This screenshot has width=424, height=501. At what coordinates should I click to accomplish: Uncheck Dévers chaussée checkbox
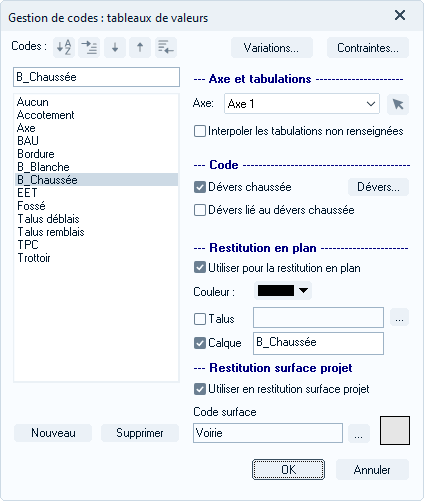(200, 187)
